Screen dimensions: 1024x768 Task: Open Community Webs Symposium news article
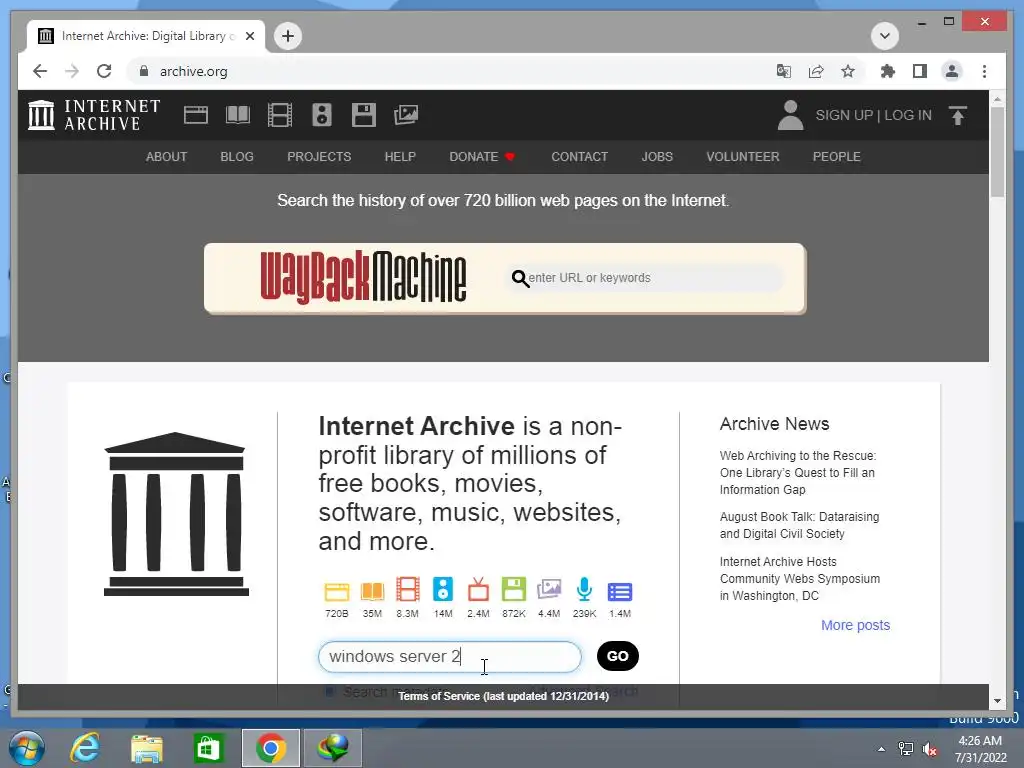point(800,579)
